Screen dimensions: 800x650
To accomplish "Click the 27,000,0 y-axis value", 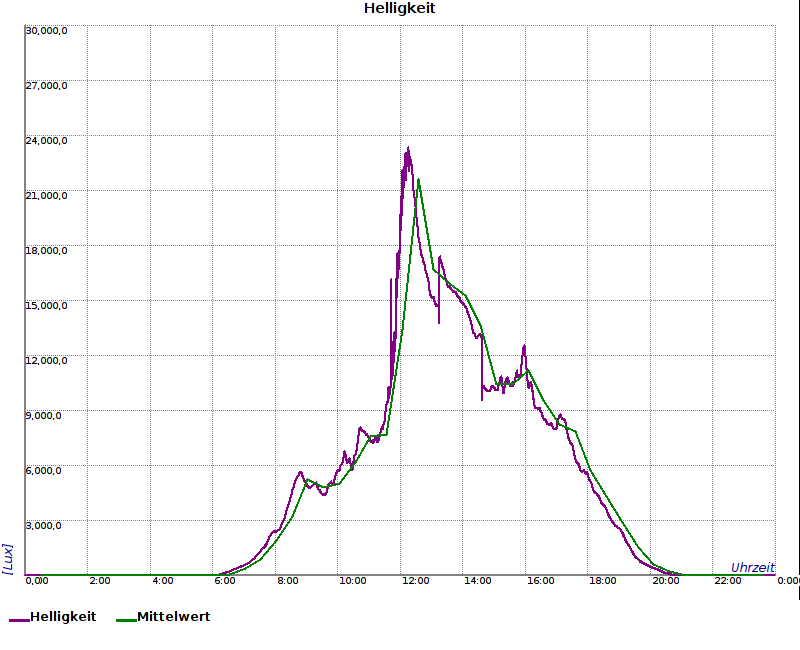I will pos(46,86).
